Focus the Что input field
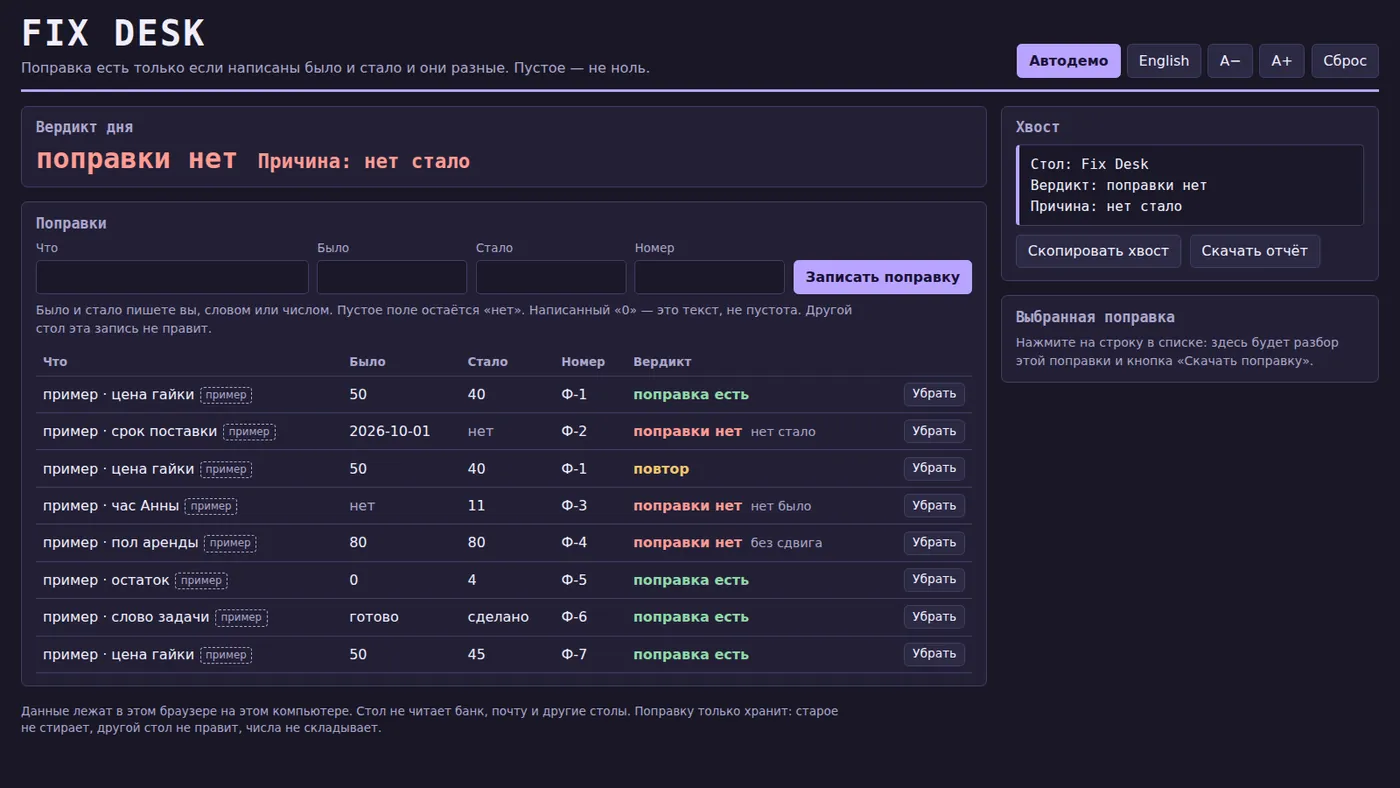The height and width of the screenshot is (788, 1400). [172, 277]
